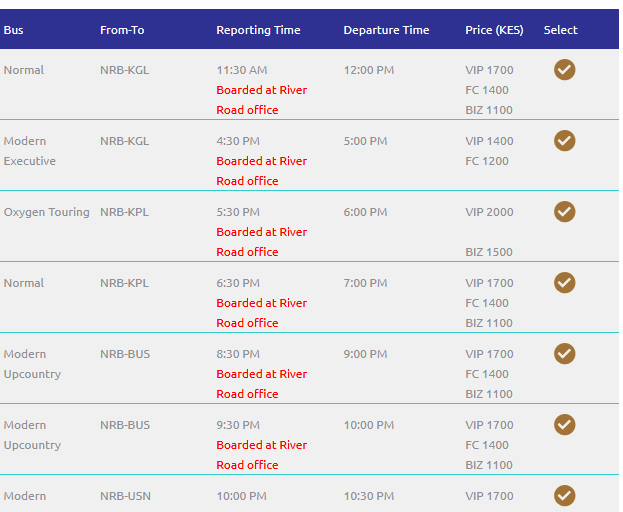Click the Price (KES) column header
This screenshot has height=512, width=623.
(494, 30)
